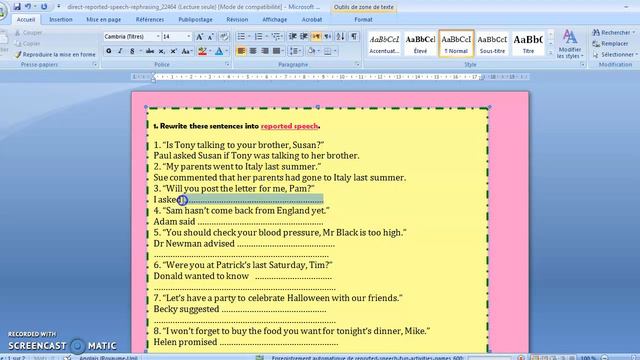
Task: Toggle center alignment
Action: 253,51
